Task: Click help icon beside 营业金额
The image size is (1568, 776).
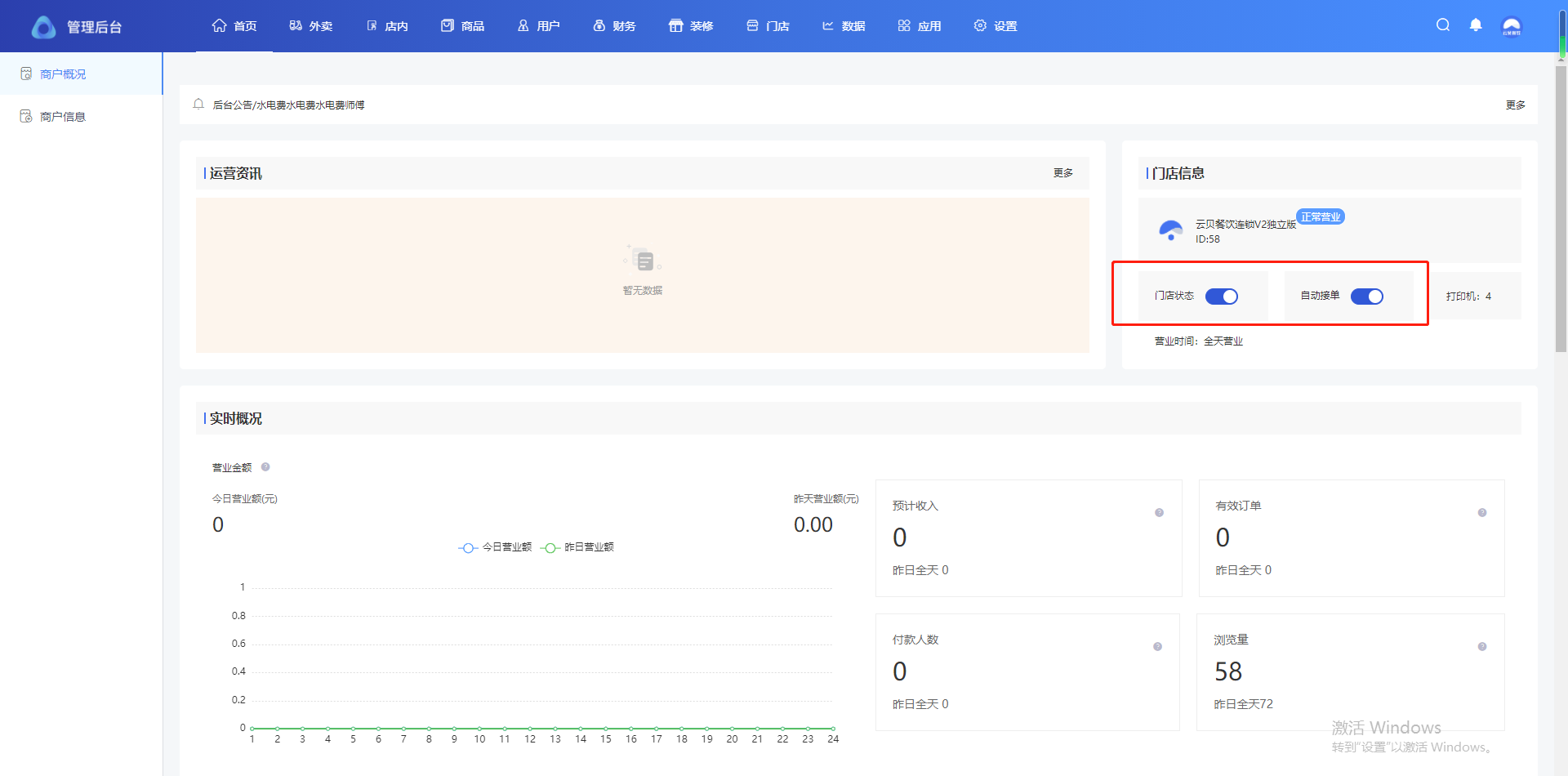Action: pyautogui.click(x=265, y=467)
